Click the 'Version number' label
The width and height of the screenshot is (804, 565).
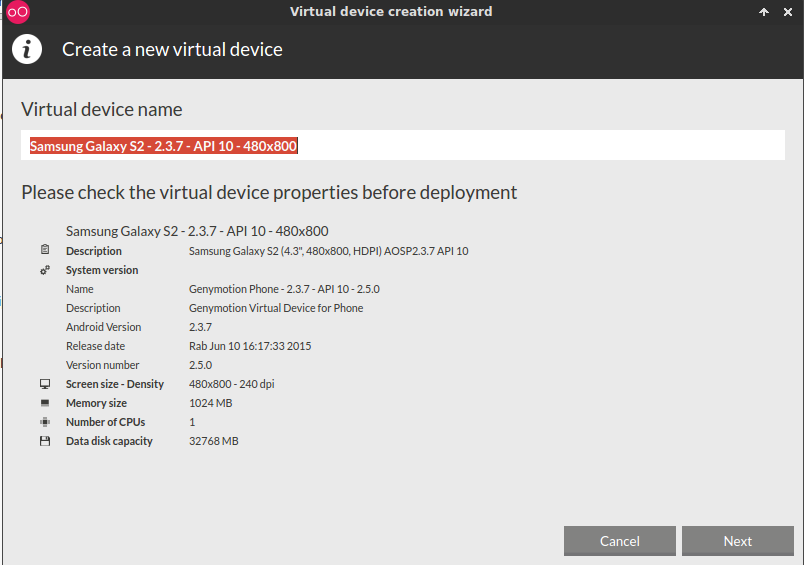click(x=103, y=365)
